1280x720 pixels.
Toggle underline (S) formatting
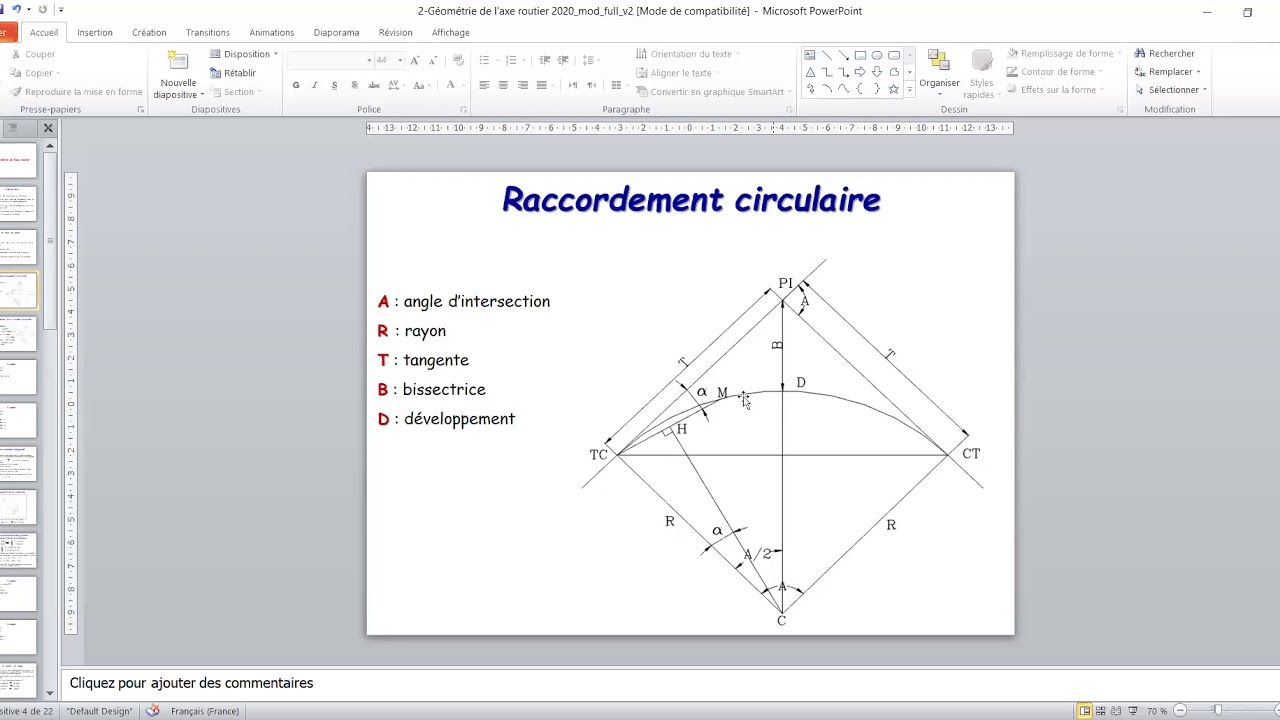tap(334, 85)
